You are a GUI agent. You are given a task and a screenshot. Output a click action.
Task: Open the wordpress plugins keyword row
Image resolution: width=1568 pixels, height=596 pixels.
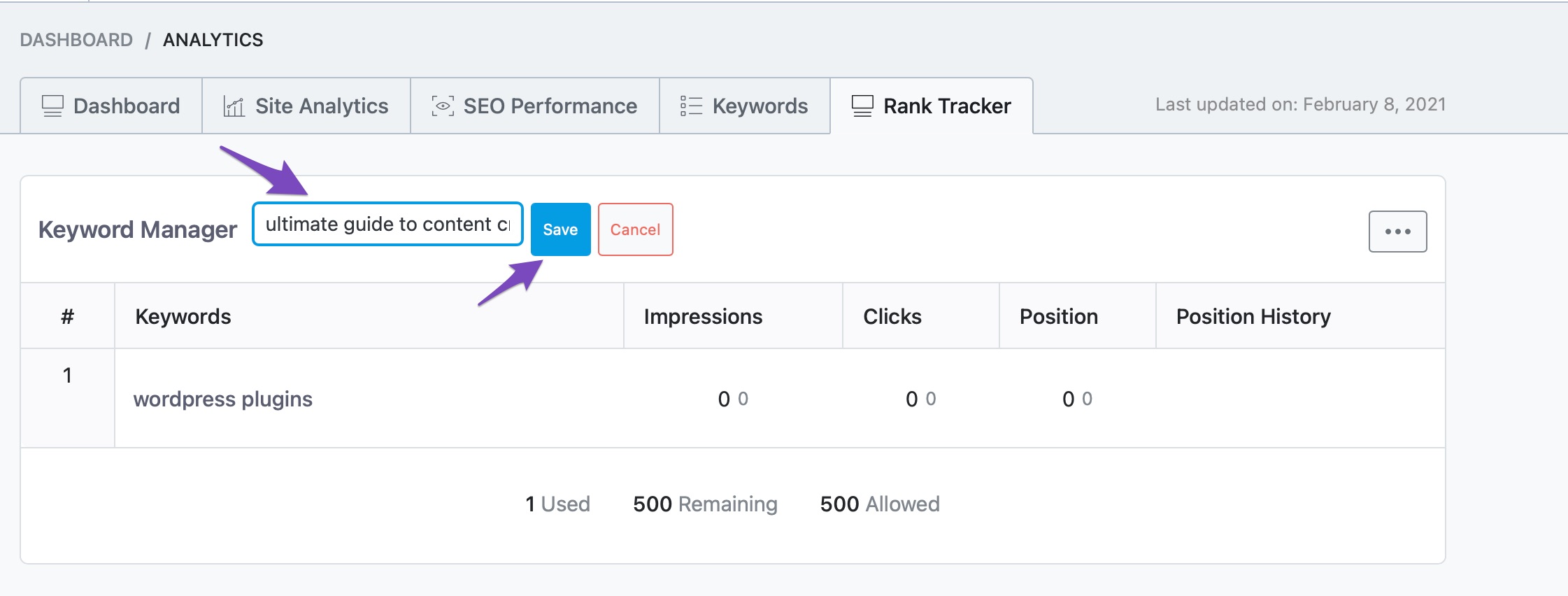[x=223, y=399]
